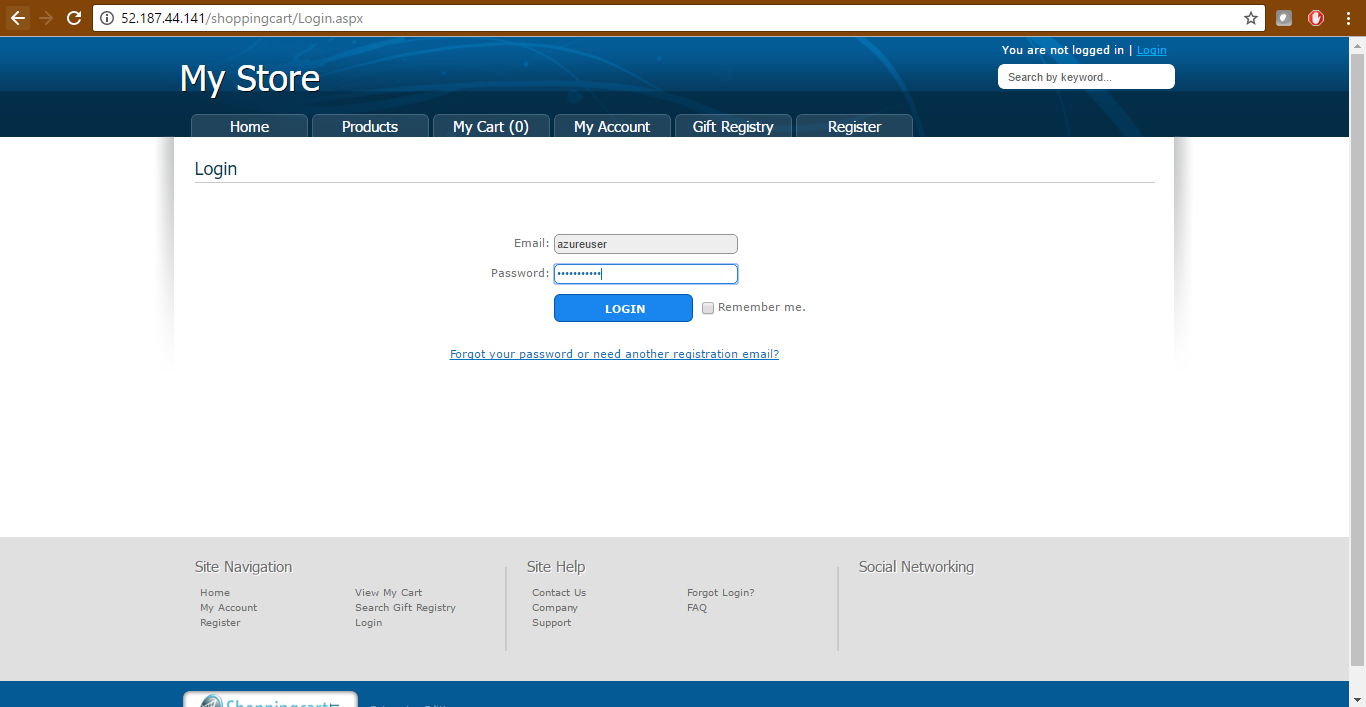Screen dimensions: 1366x707
Task: Click the forgot your password link
Action: [614, 354]
